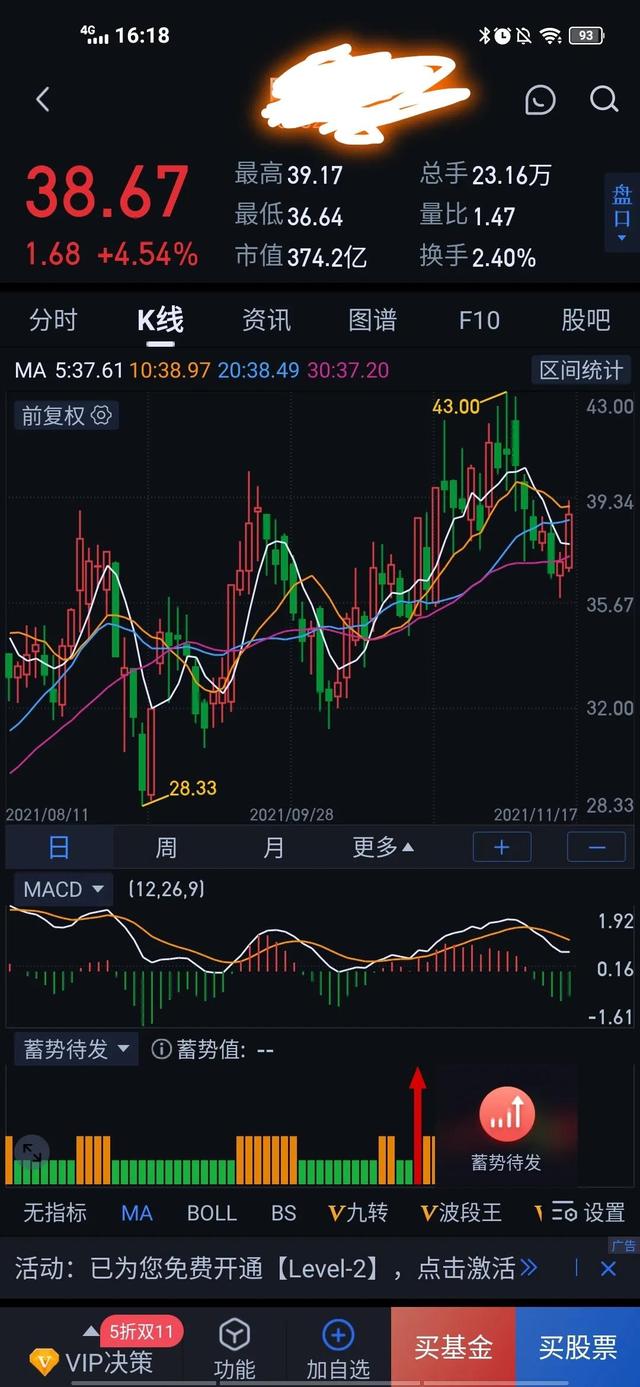The height and width of the screenshot is (1387, 640).
Task: Click the 买基金 button
Action: click(453, 1347)
